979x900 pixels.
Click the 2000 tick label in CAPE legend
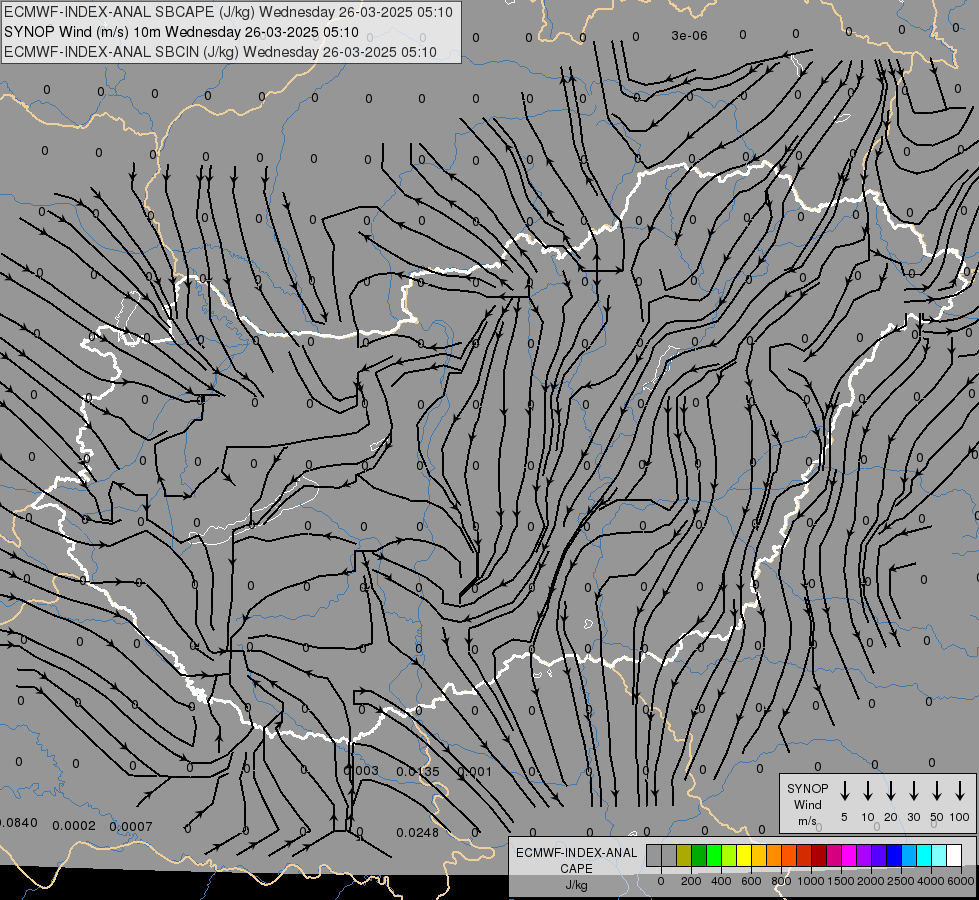[x=870, y=881]
